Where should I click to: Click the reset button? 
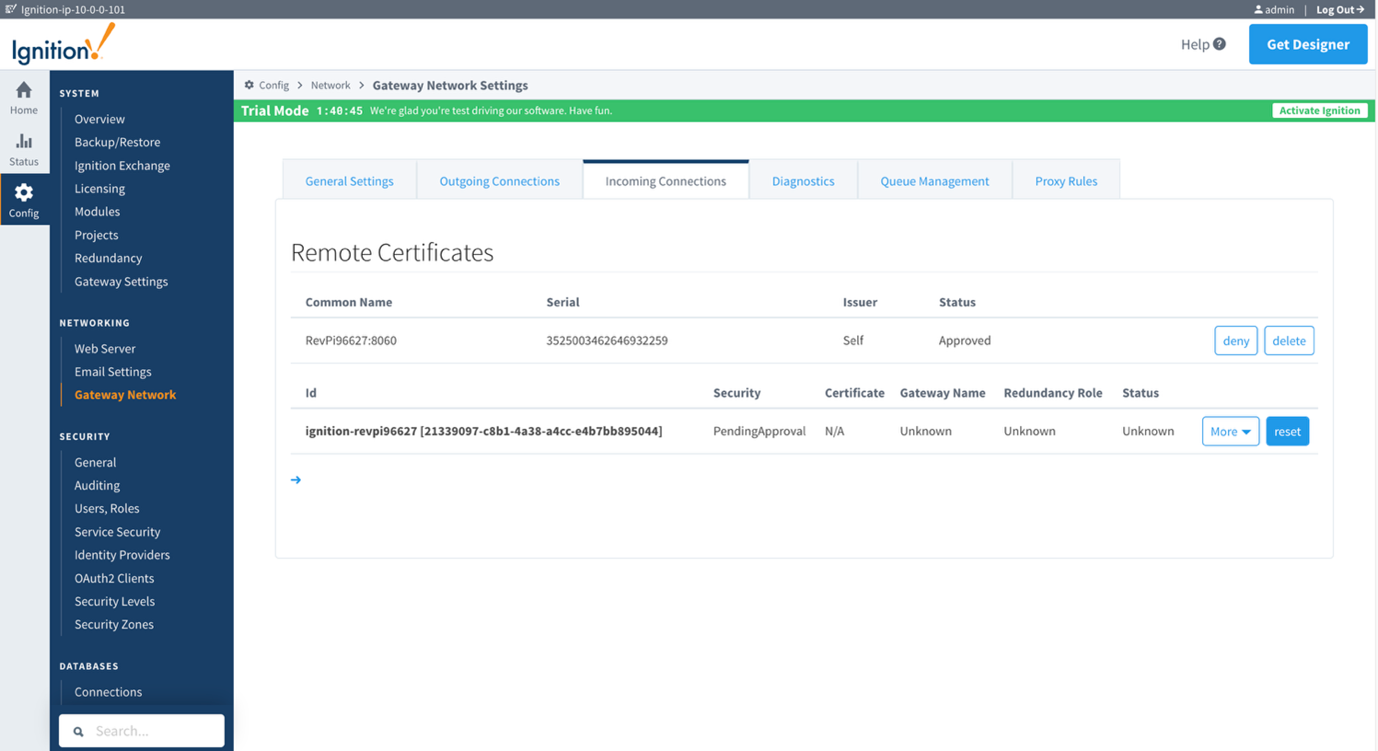point(1287,432)
